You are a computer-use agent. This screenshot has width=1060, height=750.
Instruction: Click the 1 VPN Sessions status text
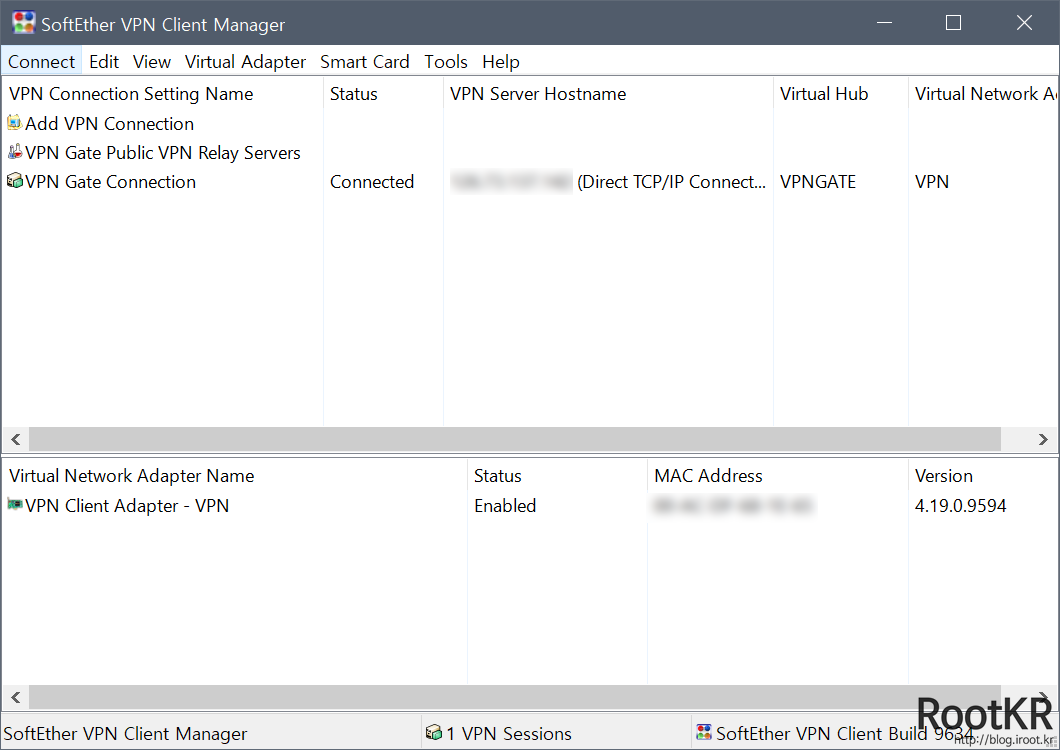click(508, 734)
